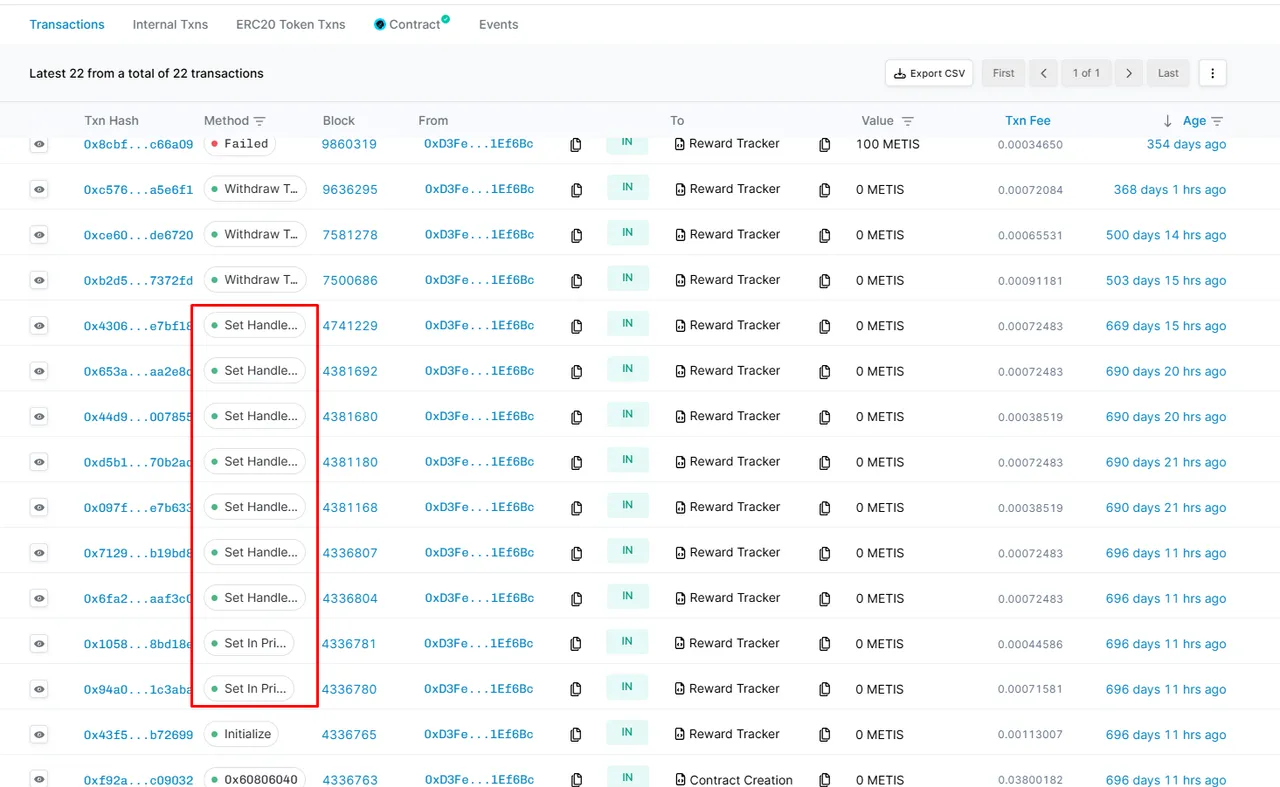Open Reward Tracker in block 4336807 row

point(735,552)
